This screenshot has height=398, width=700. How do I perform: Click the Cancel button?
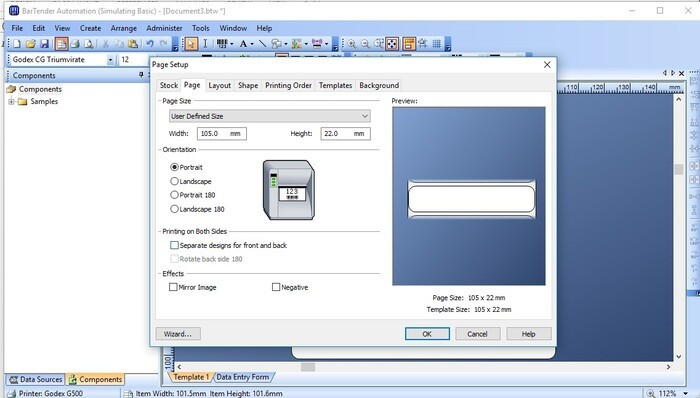(x=478, y=334)
